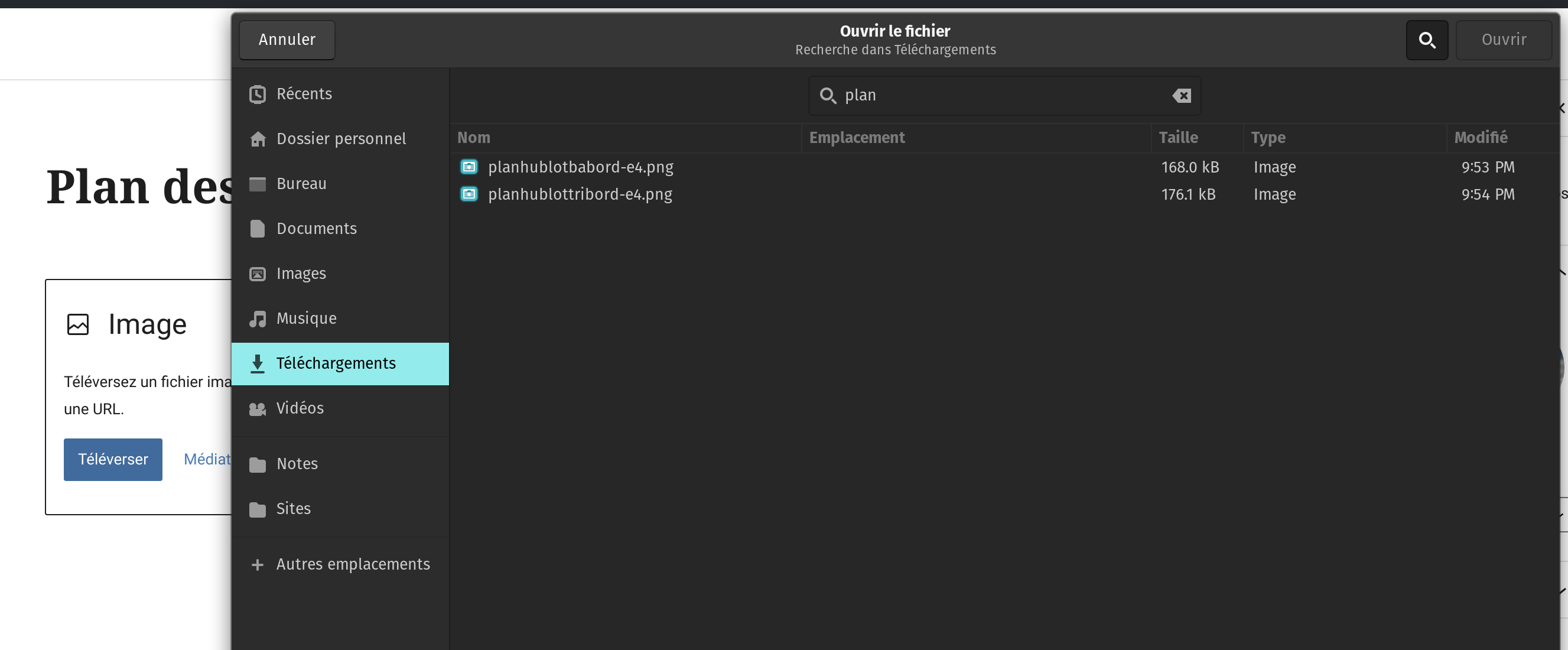Click the plus icon for Autres emplacements

pyautogui.click(x=258, y=565)
